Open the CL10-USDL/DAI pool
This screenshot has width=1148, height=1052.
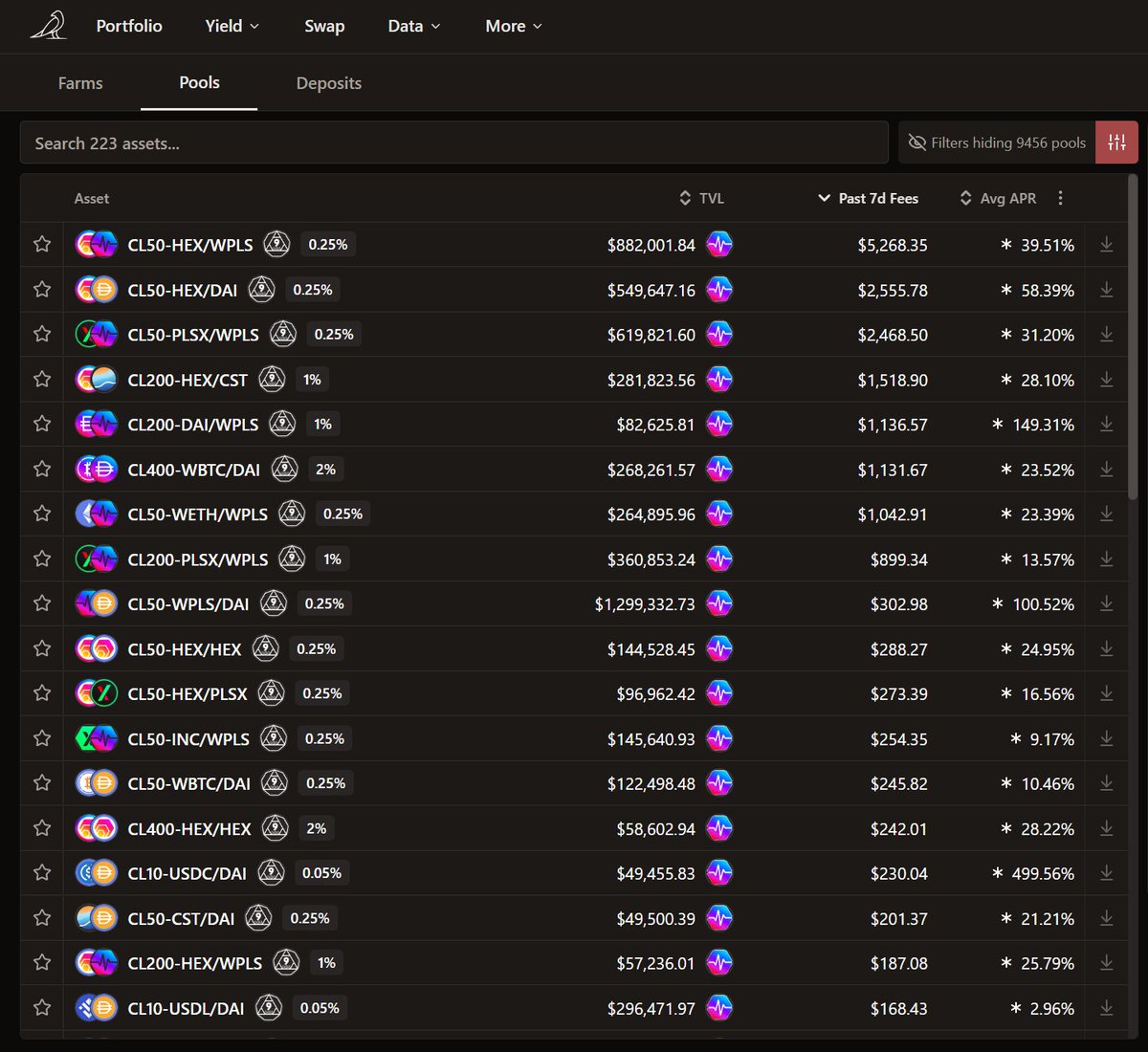pos(186,1008)
